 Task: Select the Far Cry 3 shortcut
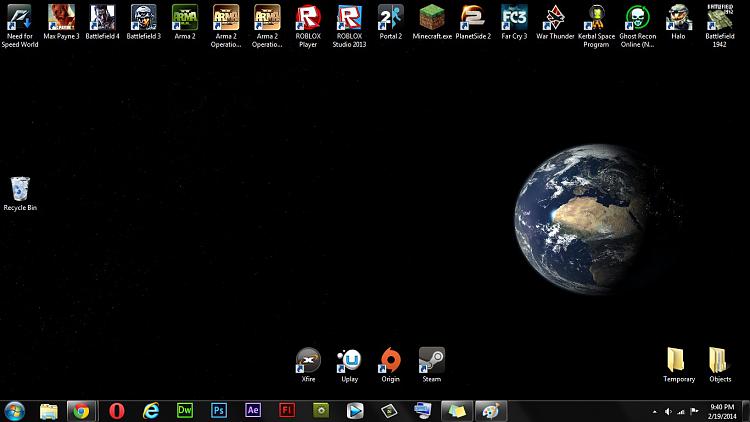pyautogui.click(x=514, y=18)
